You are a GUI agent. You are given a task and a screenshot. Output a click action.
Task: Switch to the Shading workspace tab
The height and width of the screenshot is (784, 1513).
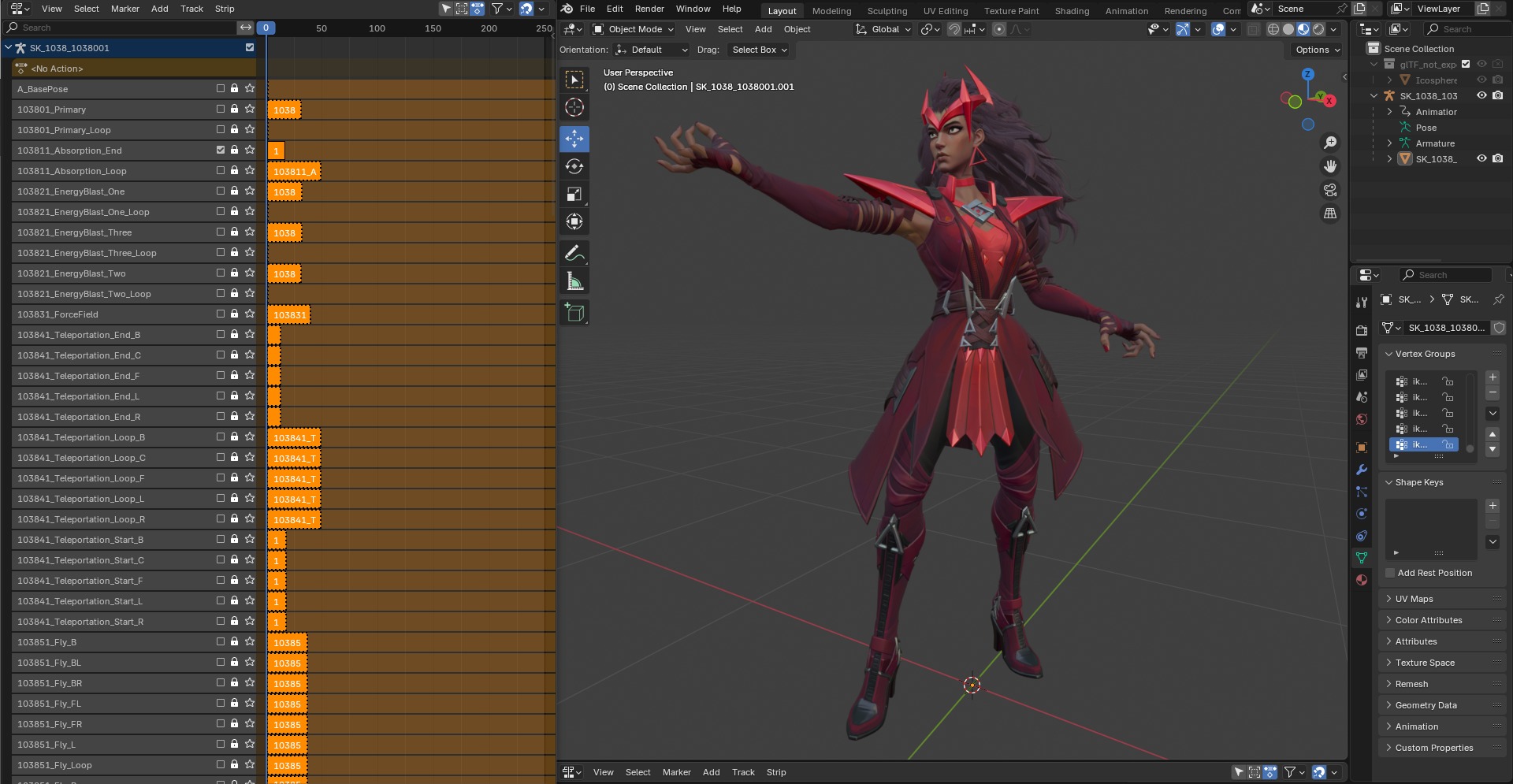pyautogui.click(x=1072, y=11)
